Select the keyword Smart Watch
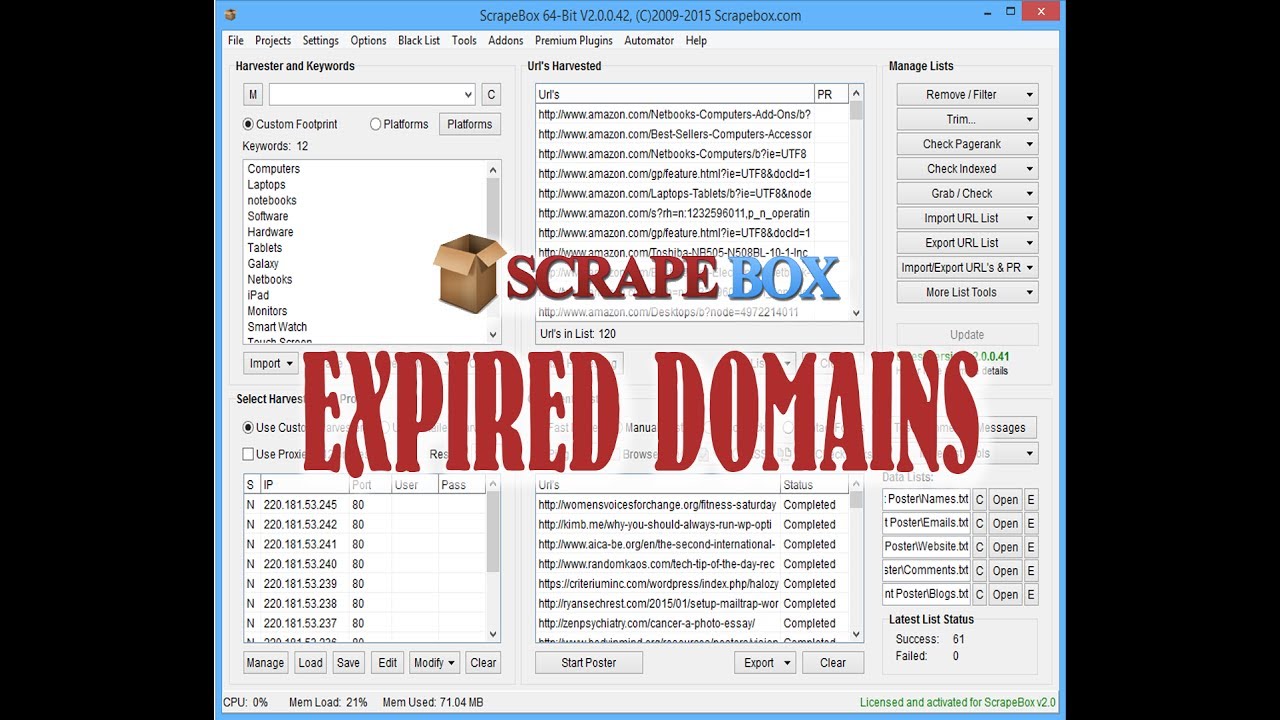The width and height of the screenshot is (1280, 720). click(x=277, y=327)
